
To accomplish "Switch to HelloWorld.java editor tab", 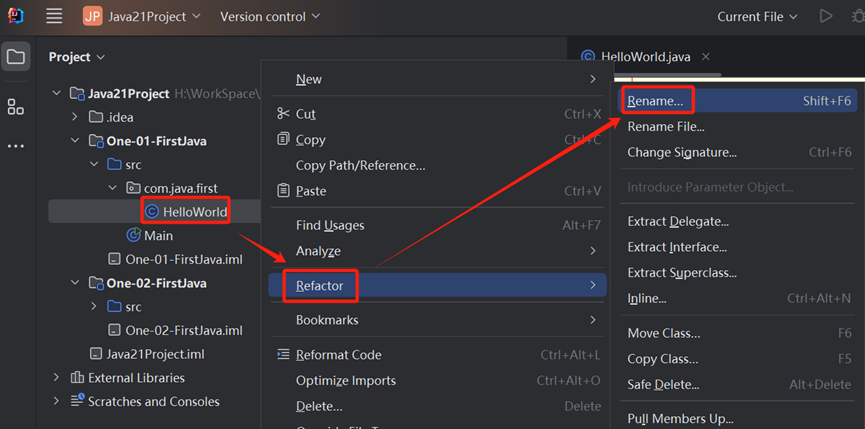I will pos(645,57).
